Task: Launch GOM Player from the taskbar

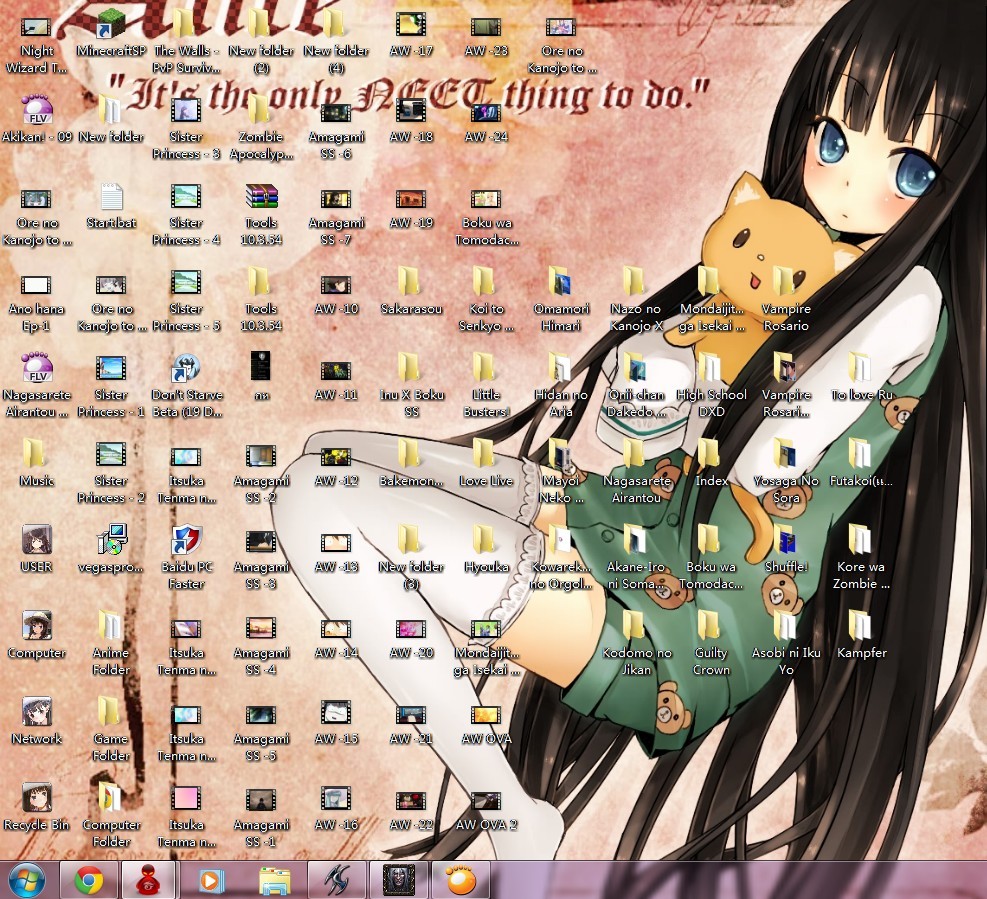Action: pos(461,881)
